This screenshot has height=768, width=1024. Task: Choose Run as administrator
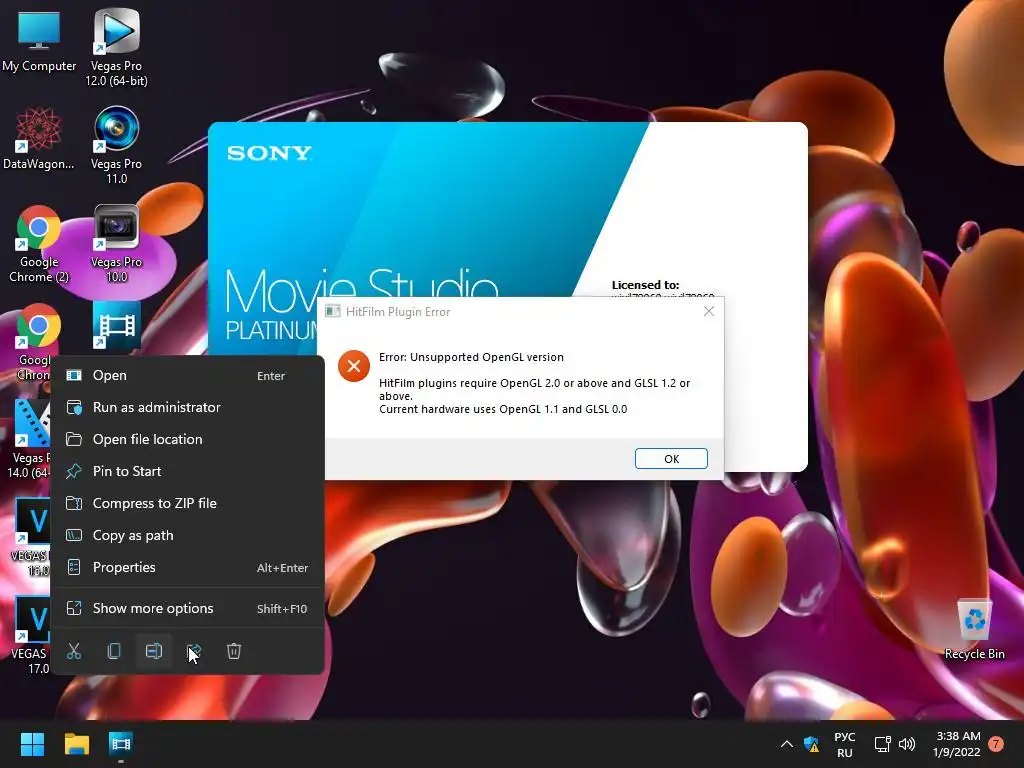pyautogui.click(x=187, y=408)
